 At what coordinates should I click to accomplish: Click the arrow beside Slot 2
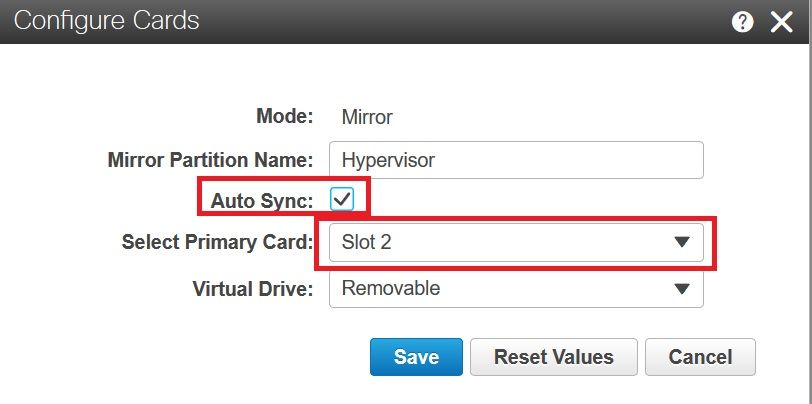682,242
